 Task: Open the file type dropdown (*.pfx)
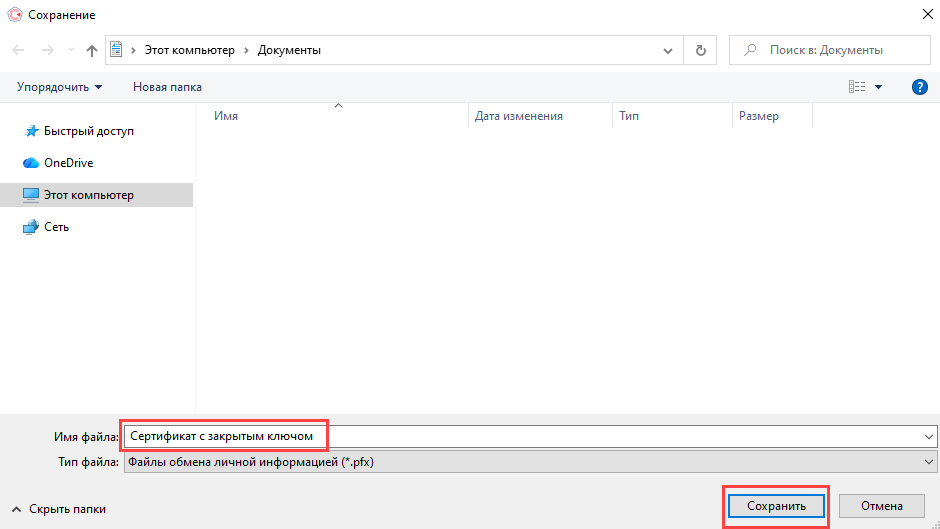[x=930, y=462]
